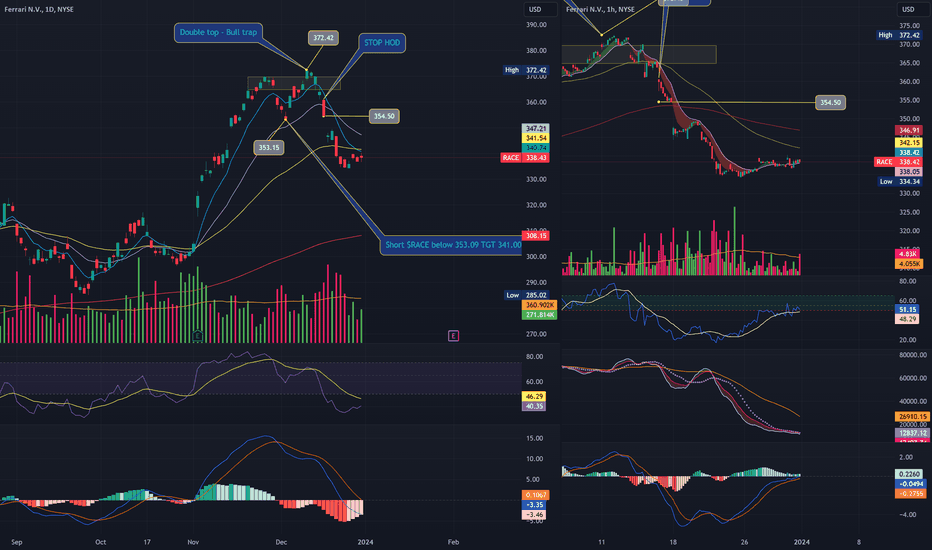
Task: Select the 'STOP HOD' callout
Action: 382,42
